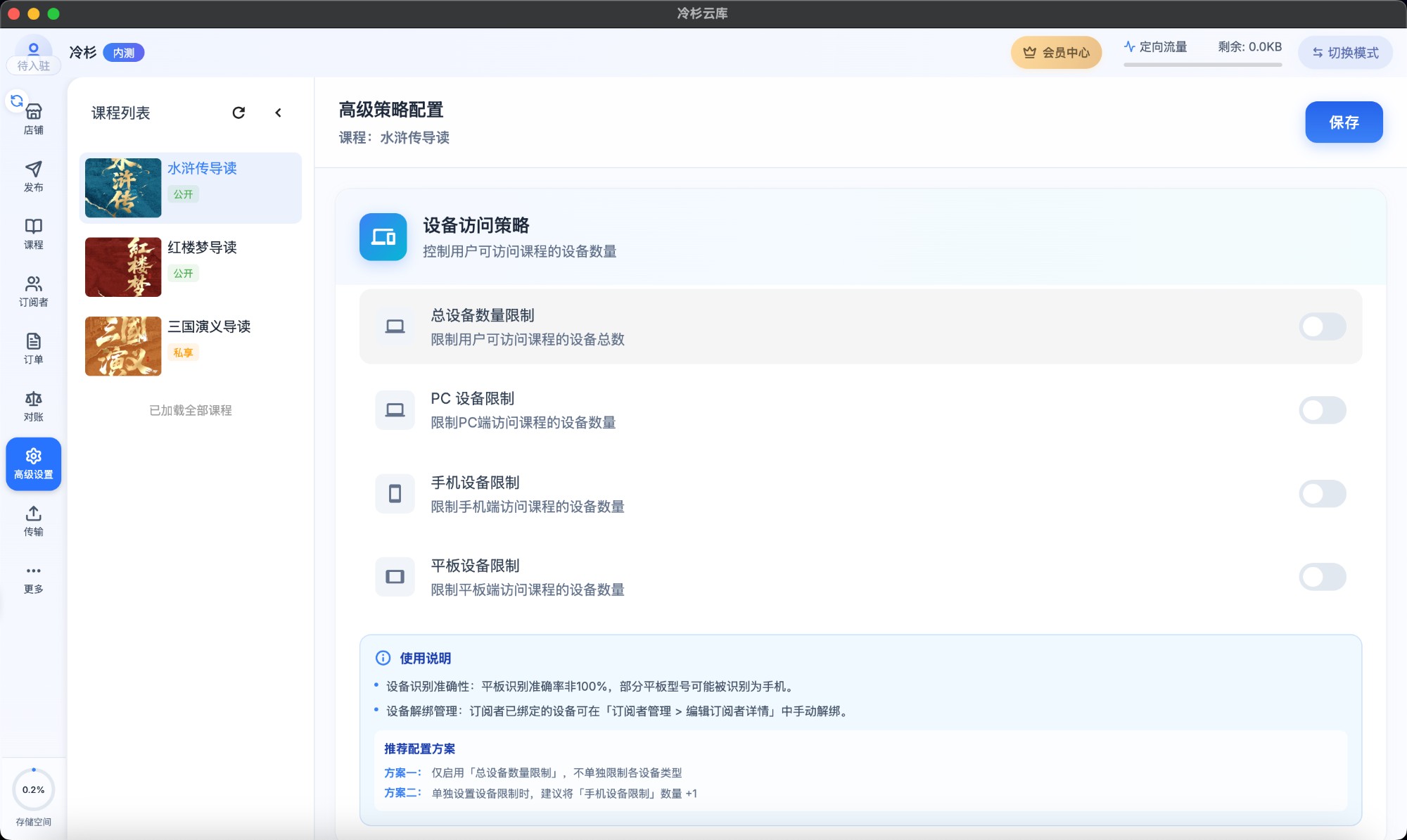Click 私享 tag under 三国演义导读
The width and height of the screenshot is (1407, 840).
[183, 353]
